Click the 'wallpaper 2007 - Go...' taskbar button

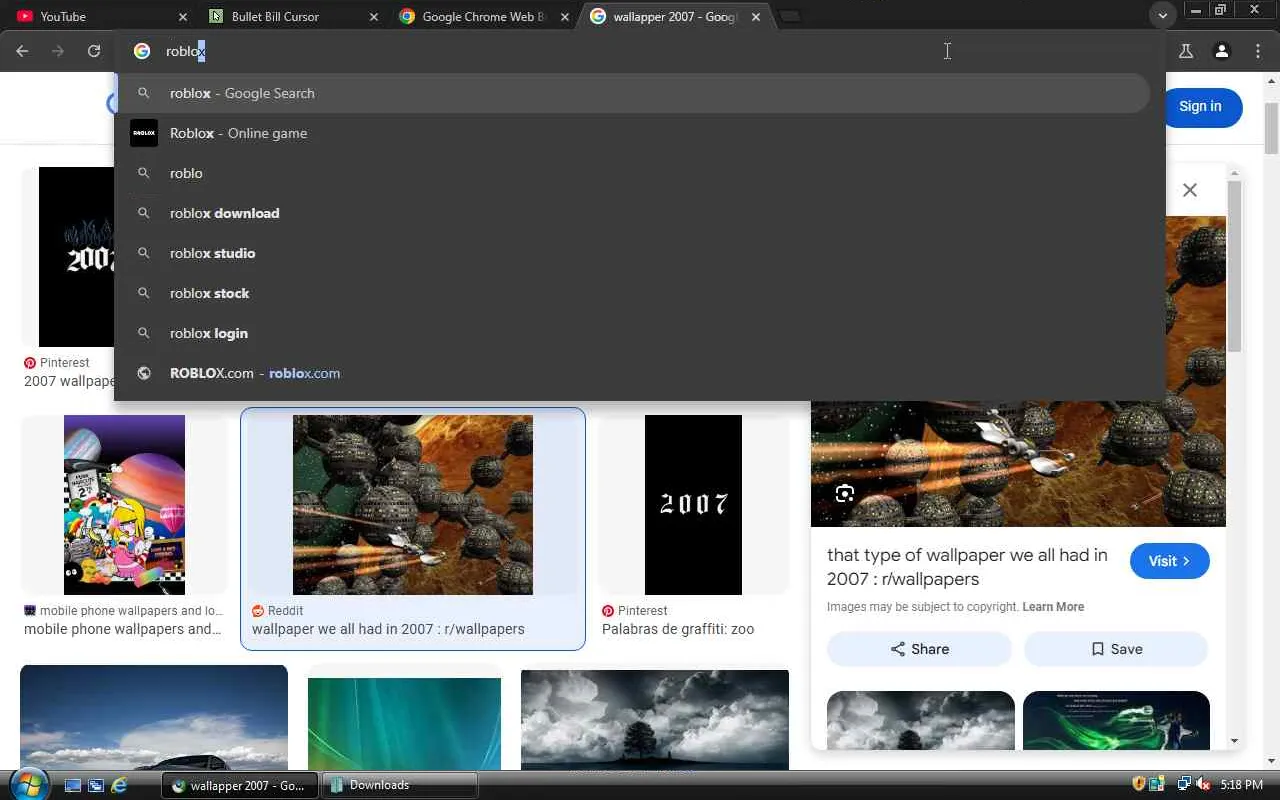(240, 785)
